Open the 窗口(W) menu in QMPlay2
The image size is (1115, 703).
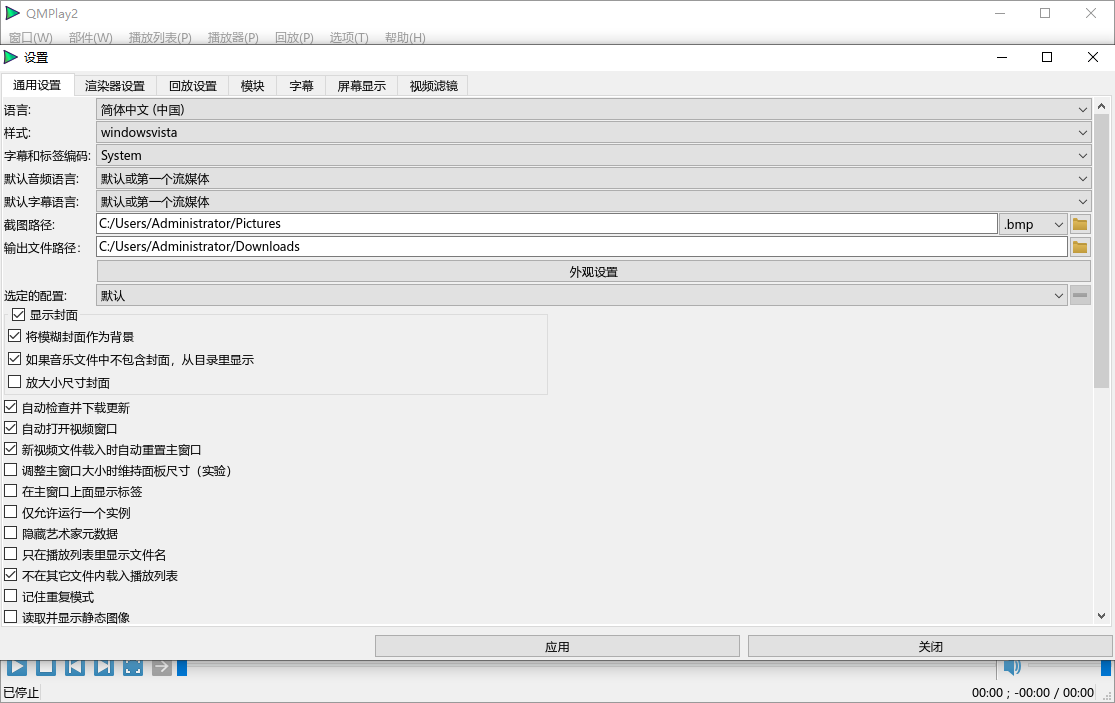[x=31, y=37]
